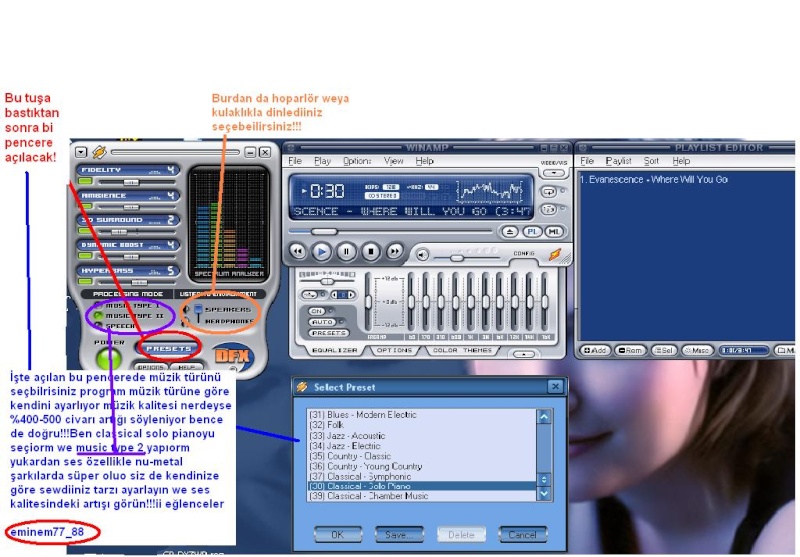Toggle the 3D Surround green enable button

pos(85,231)
